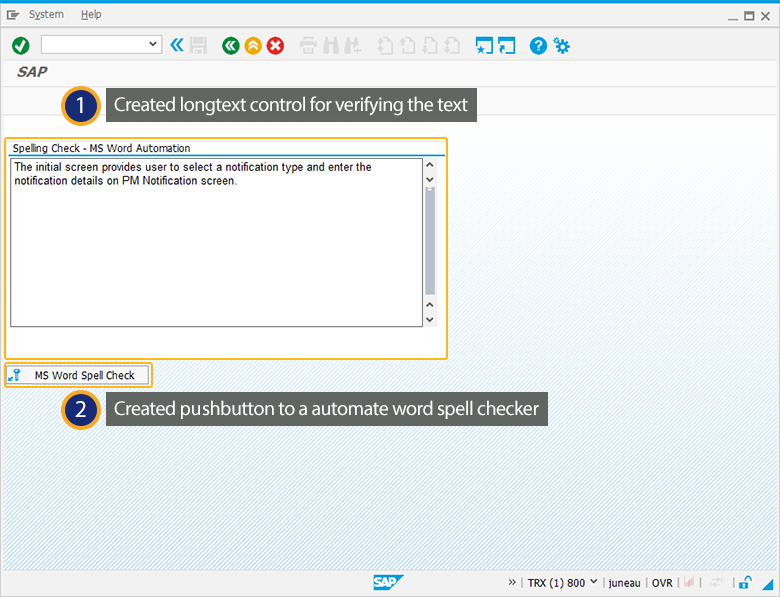Click the blue triangle corner status icon
780x597 pixels.
768,584
